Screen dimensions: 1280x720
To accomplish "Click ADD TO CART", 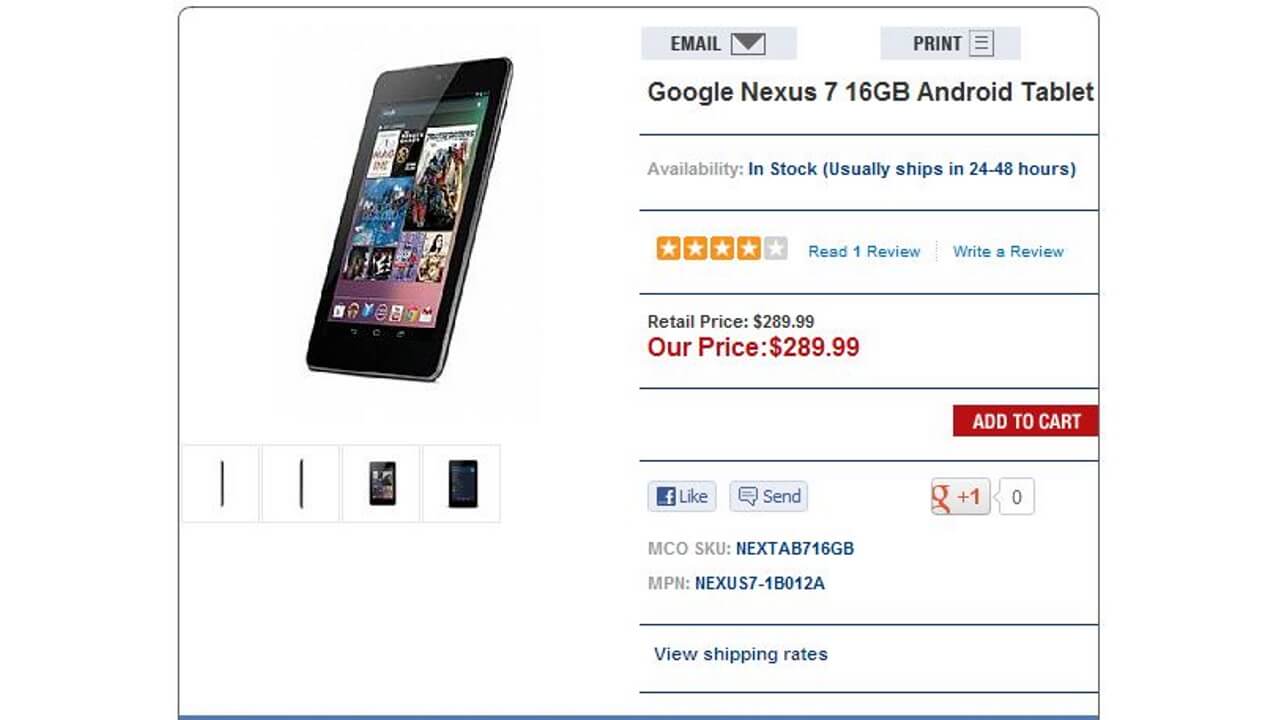I will click(1025, 421).
